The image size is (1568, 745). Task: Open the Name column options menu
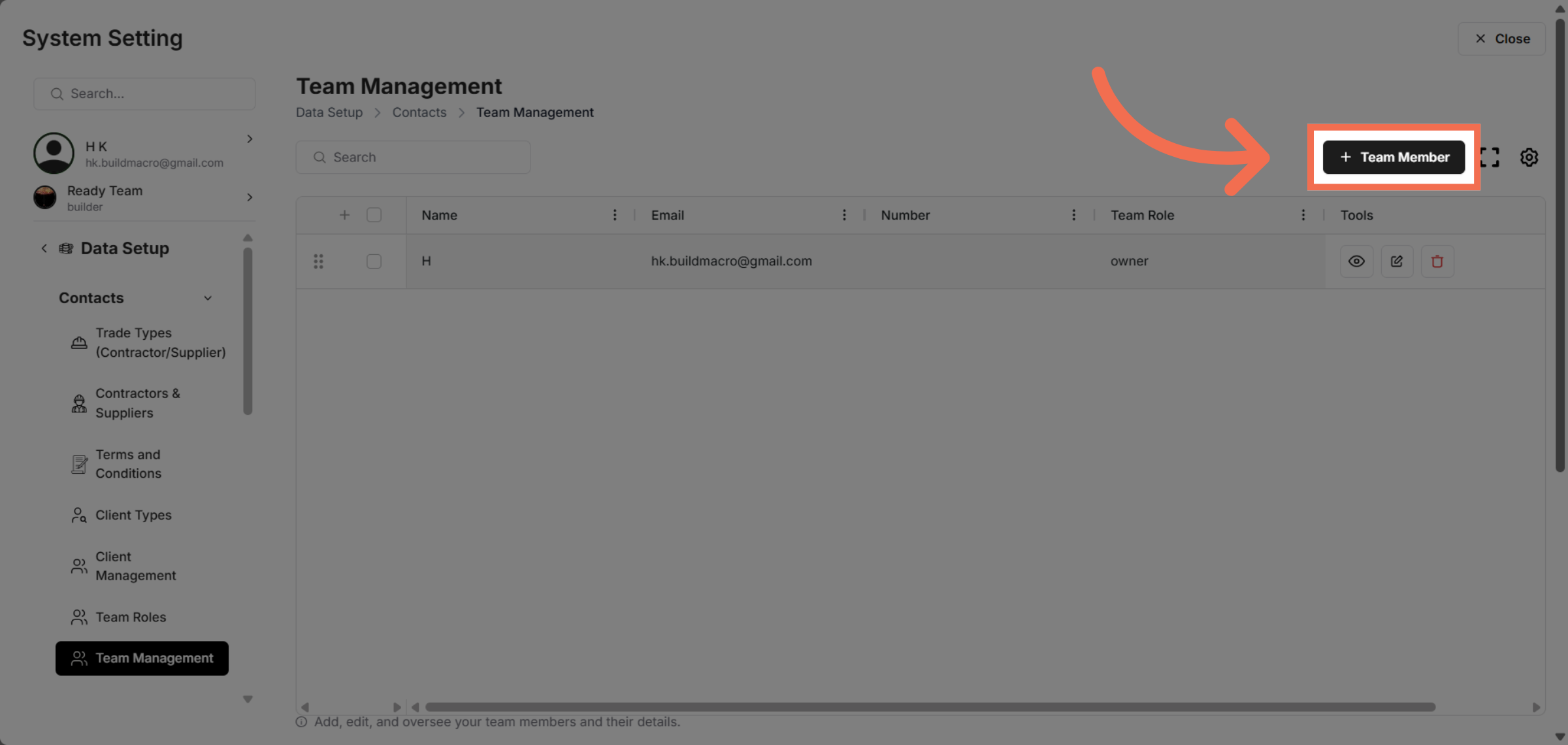pyautogui.click(x=614, y=215)
